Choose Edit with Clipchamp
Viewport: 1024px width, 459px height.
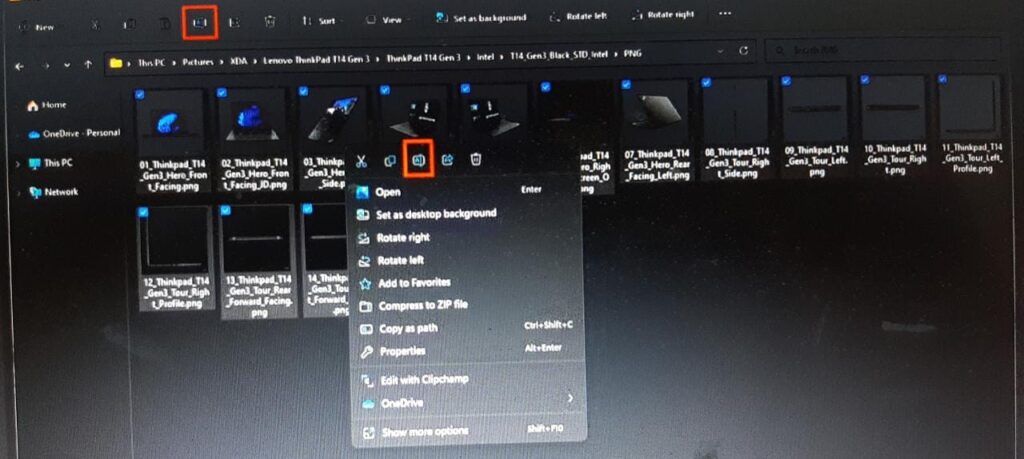click(468, 379)
